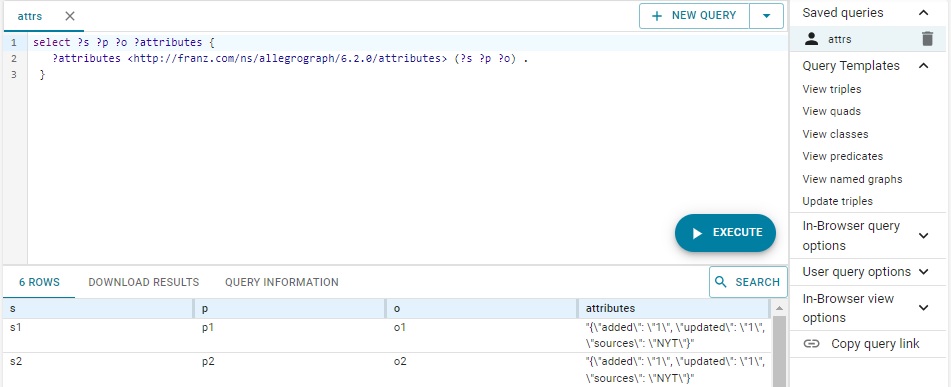Select the o2 cell in results

pos(482,370)
